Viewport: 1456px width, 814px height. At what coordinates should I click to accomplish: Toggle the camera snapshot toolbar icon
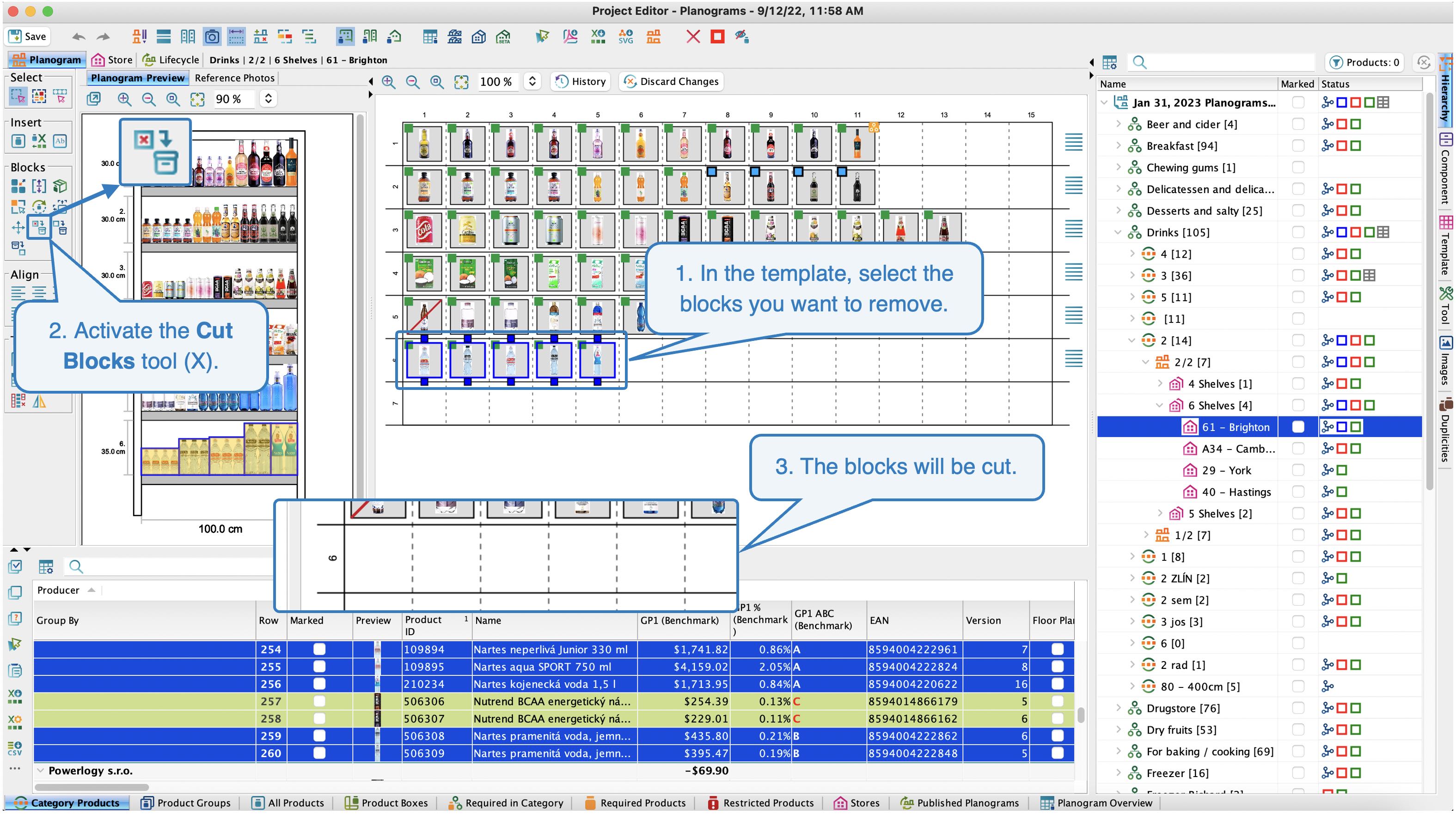(212, 36)
